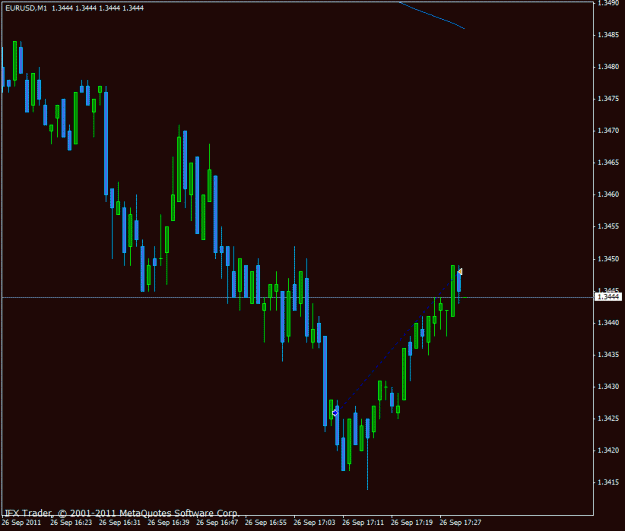Click the 1.3425 price scale label

pyautogui.click(x=608, y=418)
